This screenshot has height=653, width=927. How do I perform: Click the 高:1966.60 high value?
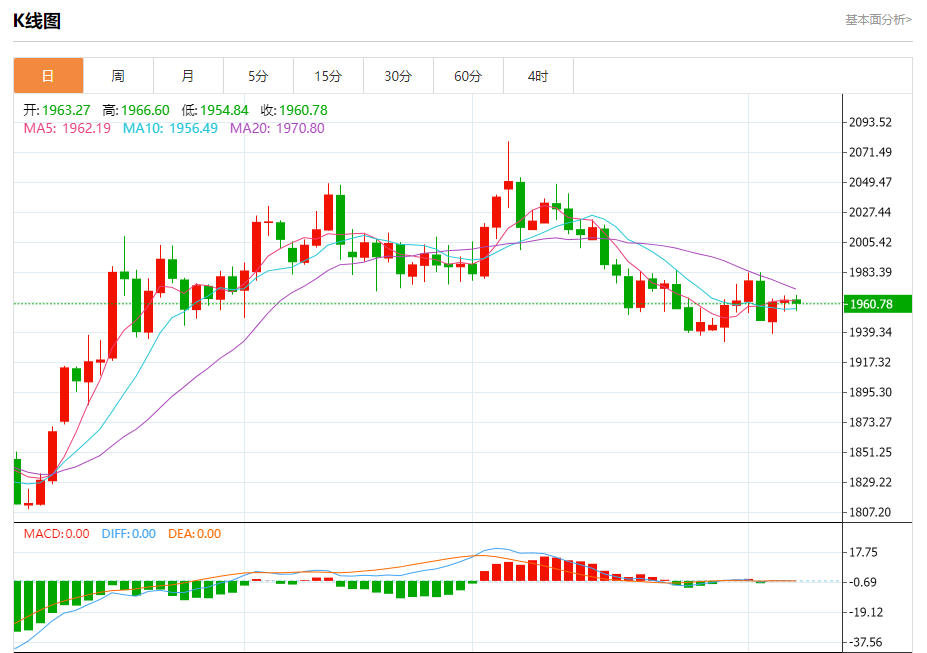click(136, 110)
